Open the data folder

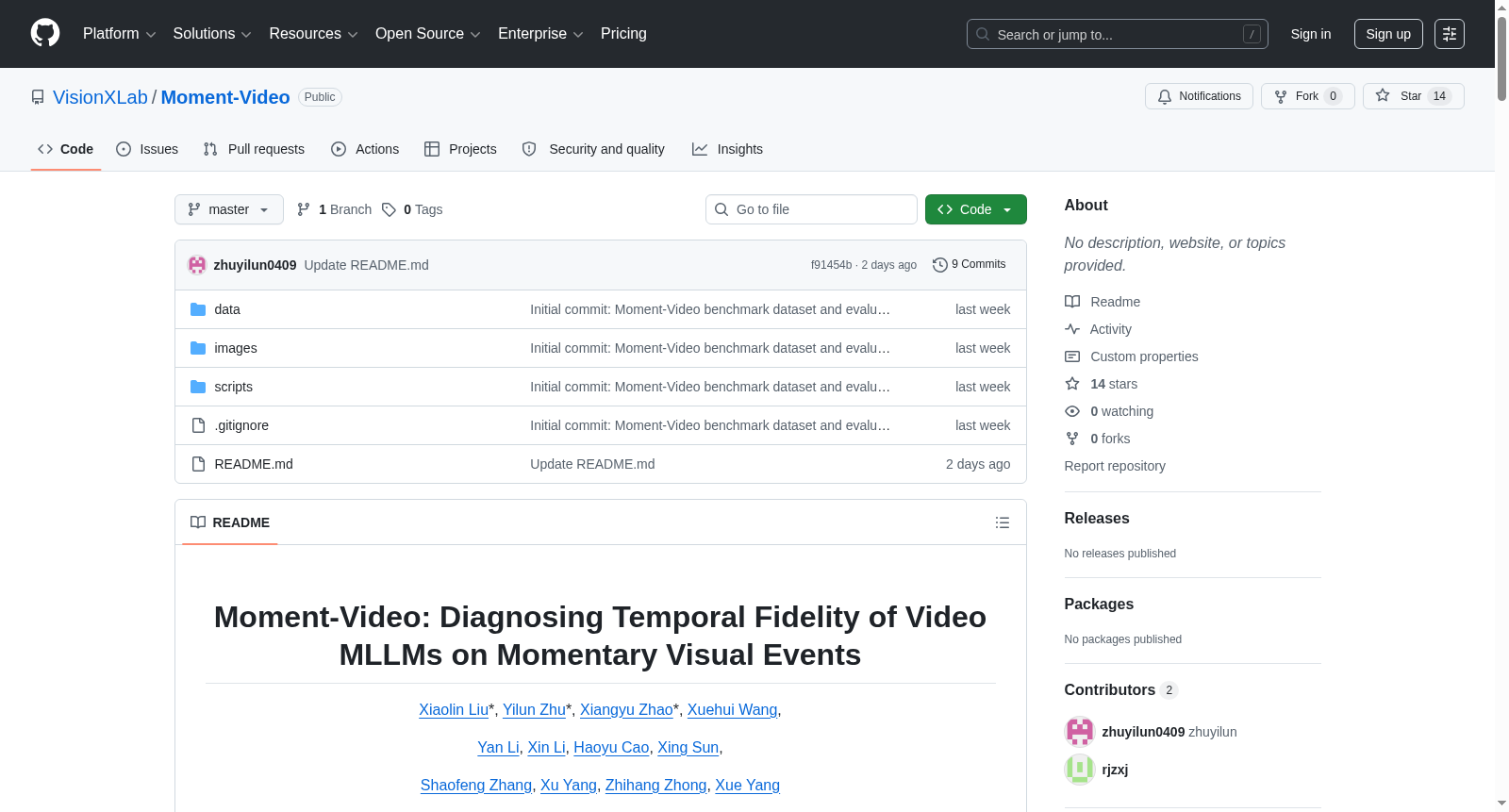[227, 309]
